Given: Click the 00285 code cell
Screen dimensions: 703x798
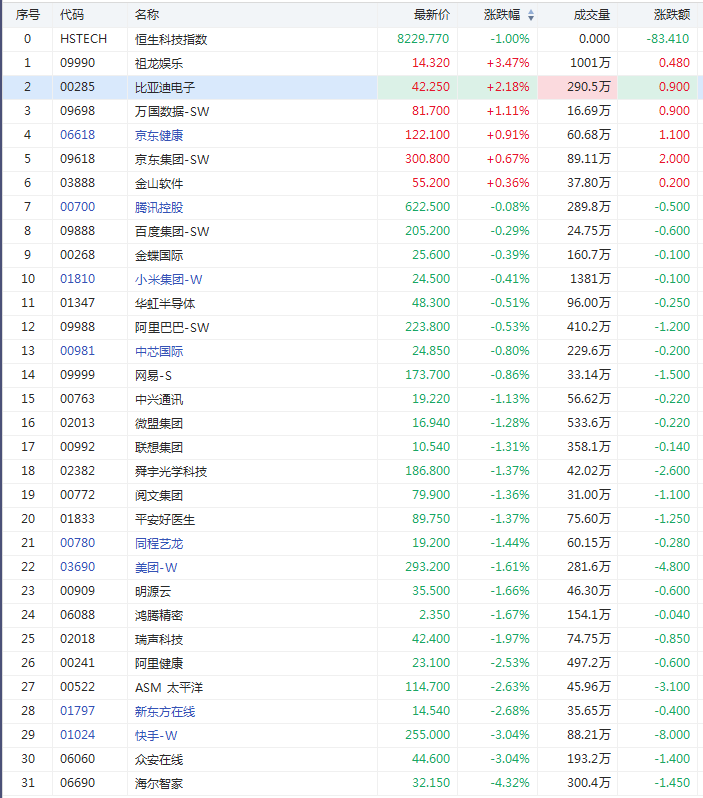Looking at the screenshot, I should pyautogui.click(x=77, y=87).
